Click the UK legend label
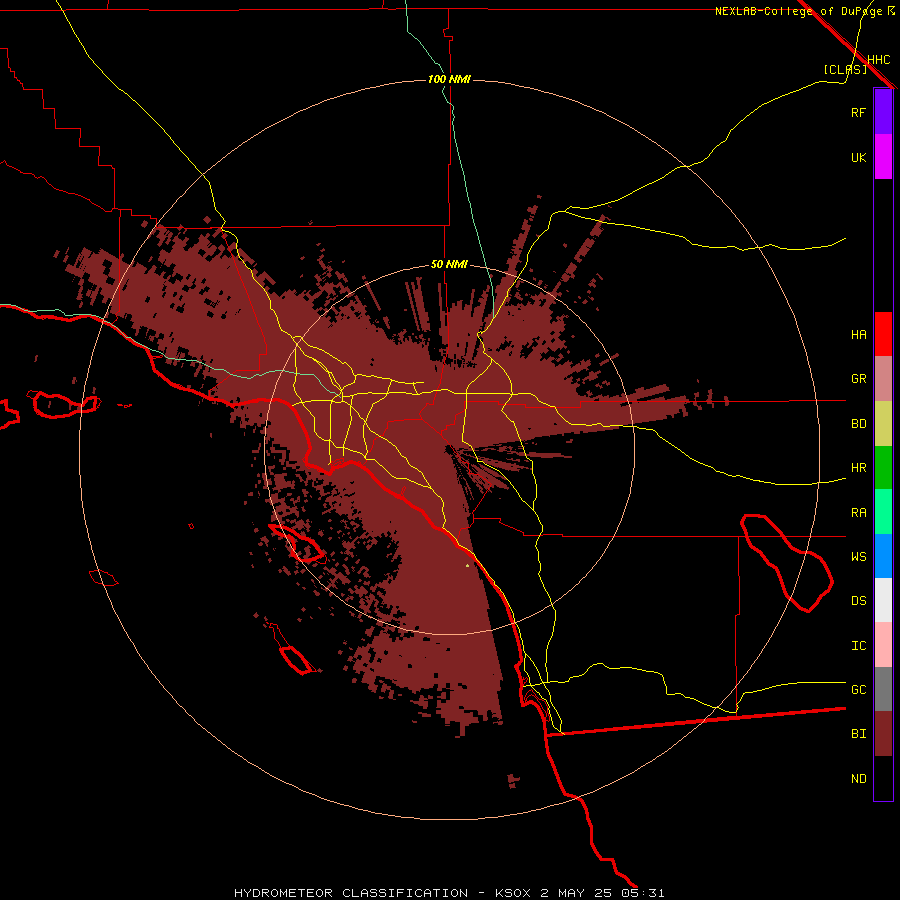The height and width of the screenshot is (900, 900). tap(858, 157)
